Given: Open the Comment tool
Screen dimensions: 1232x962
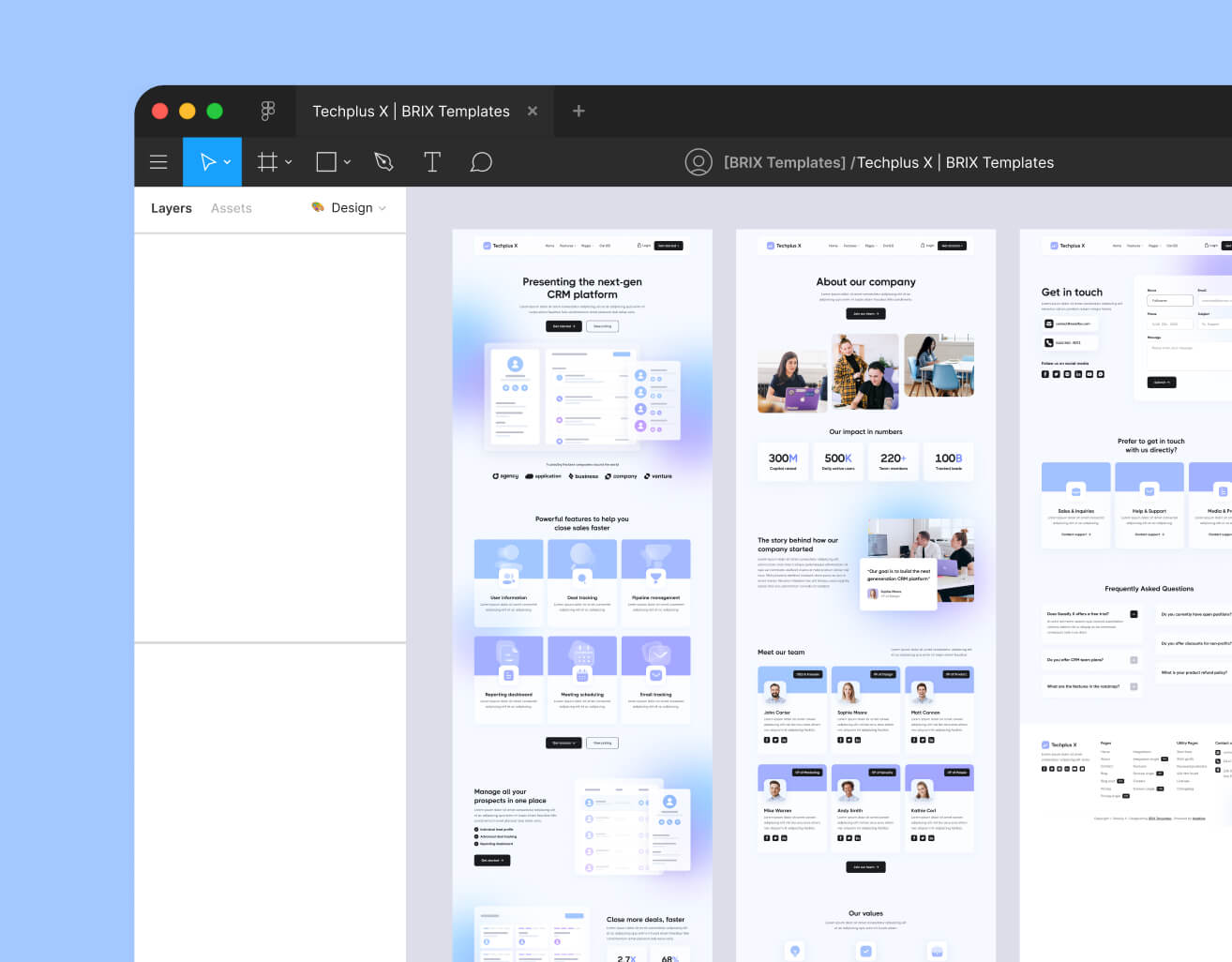Looking at the screenshot, I should [x=481, y=161].
